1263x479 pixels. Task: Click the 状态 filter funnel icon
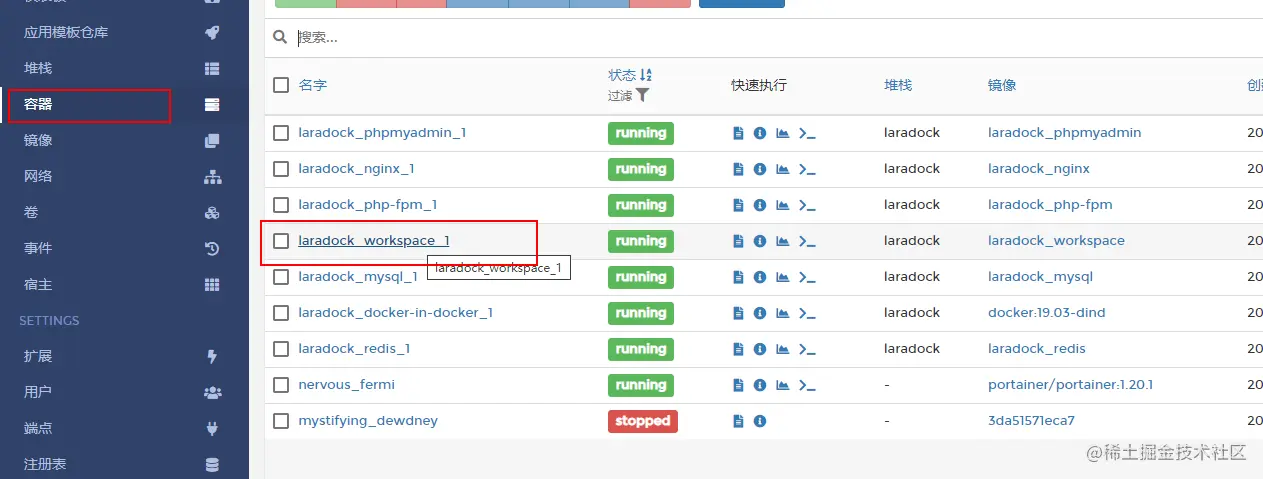642,95
